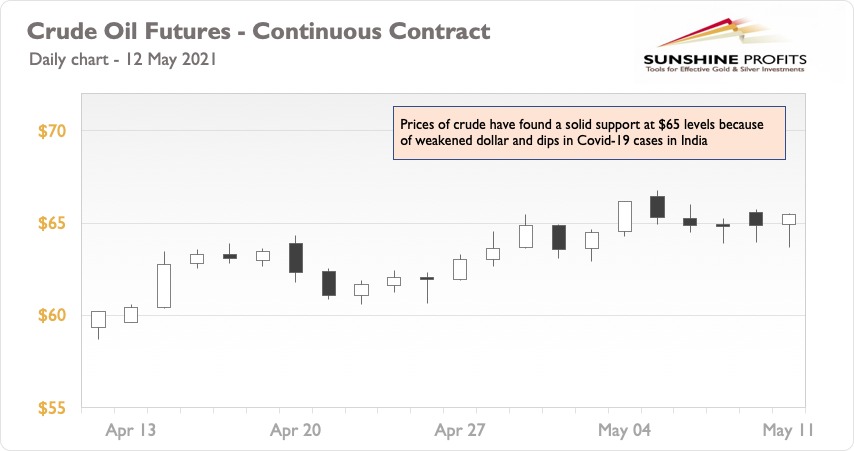Click the Daily chart 12 May 2021 subtitle
The image size is (854, 451).
point(123,59)
